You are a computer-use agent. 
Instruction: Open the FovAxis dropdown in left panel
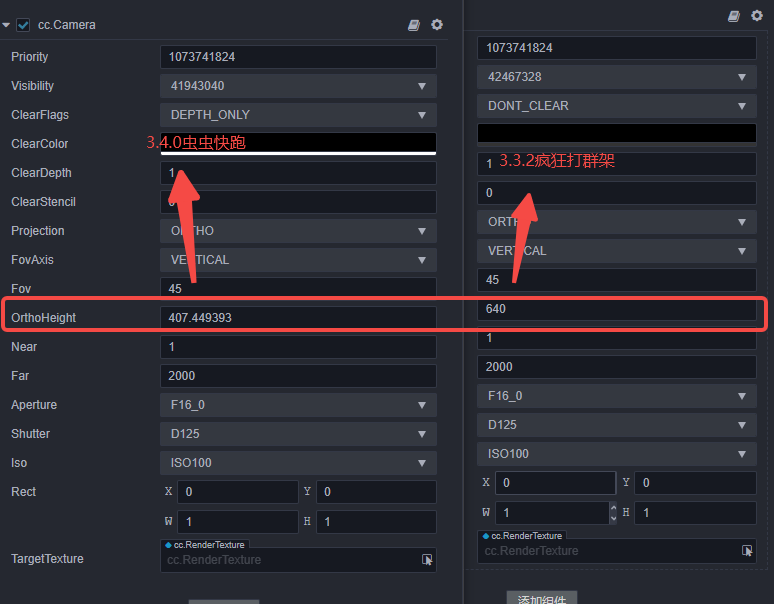coord(298,260)
